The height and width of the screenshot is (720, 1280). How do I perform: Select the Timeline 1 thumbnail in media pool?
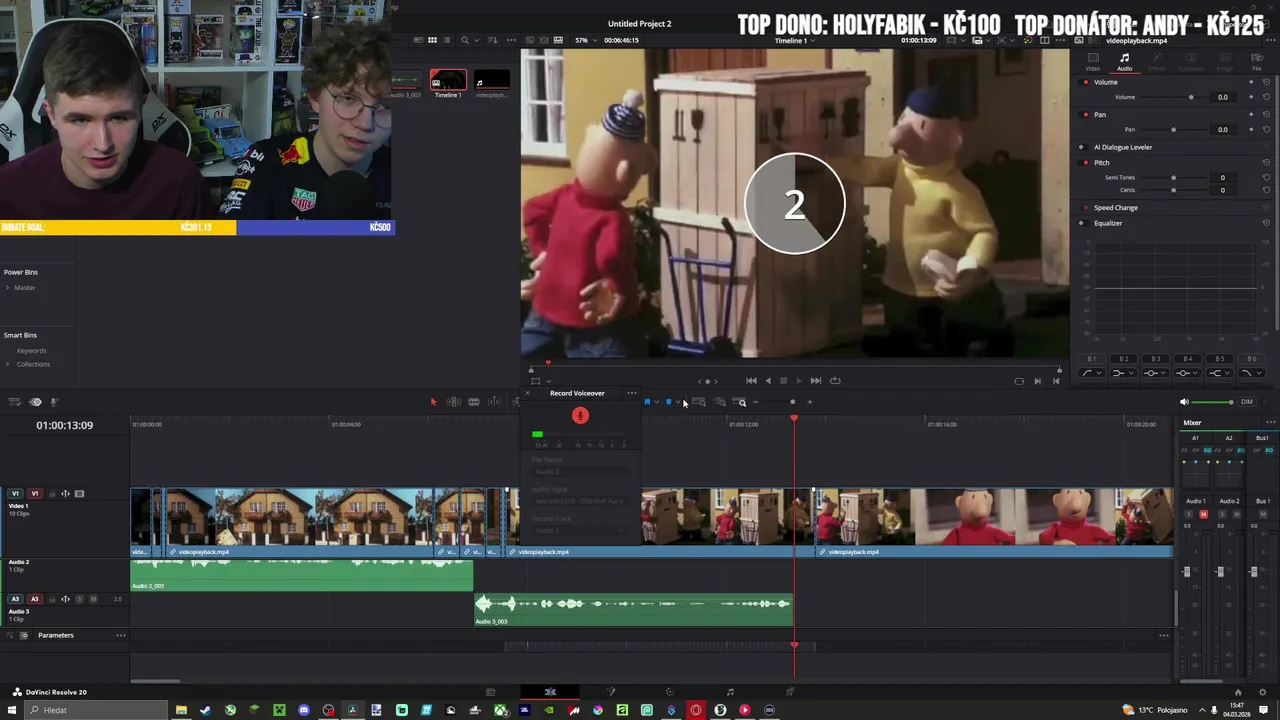448,81
